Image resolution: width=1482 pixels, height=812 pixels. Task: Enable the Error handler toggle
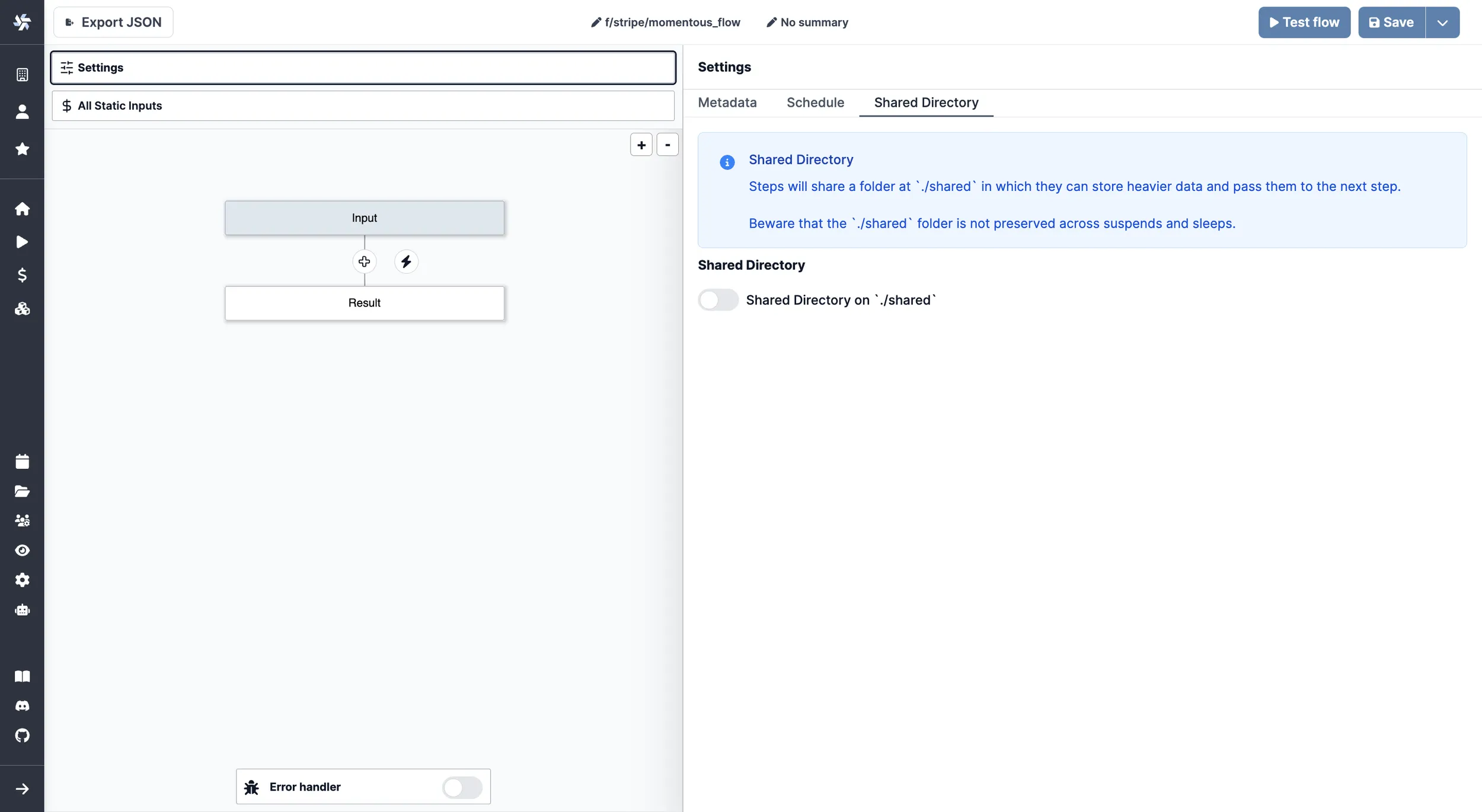(x=462, y=787)
